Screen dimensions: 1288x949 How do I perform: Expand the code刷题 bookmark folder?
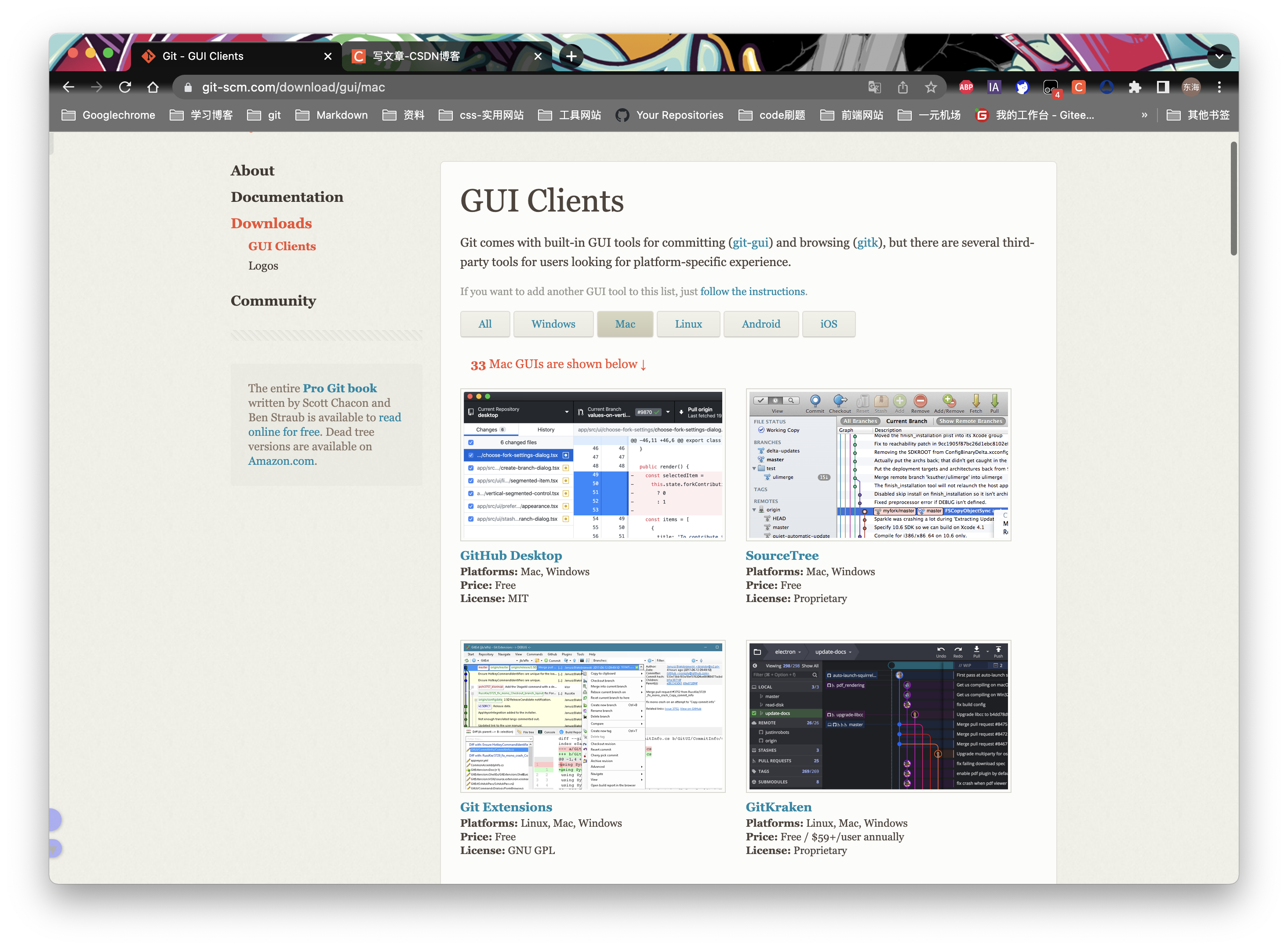[x=772, y=116]
